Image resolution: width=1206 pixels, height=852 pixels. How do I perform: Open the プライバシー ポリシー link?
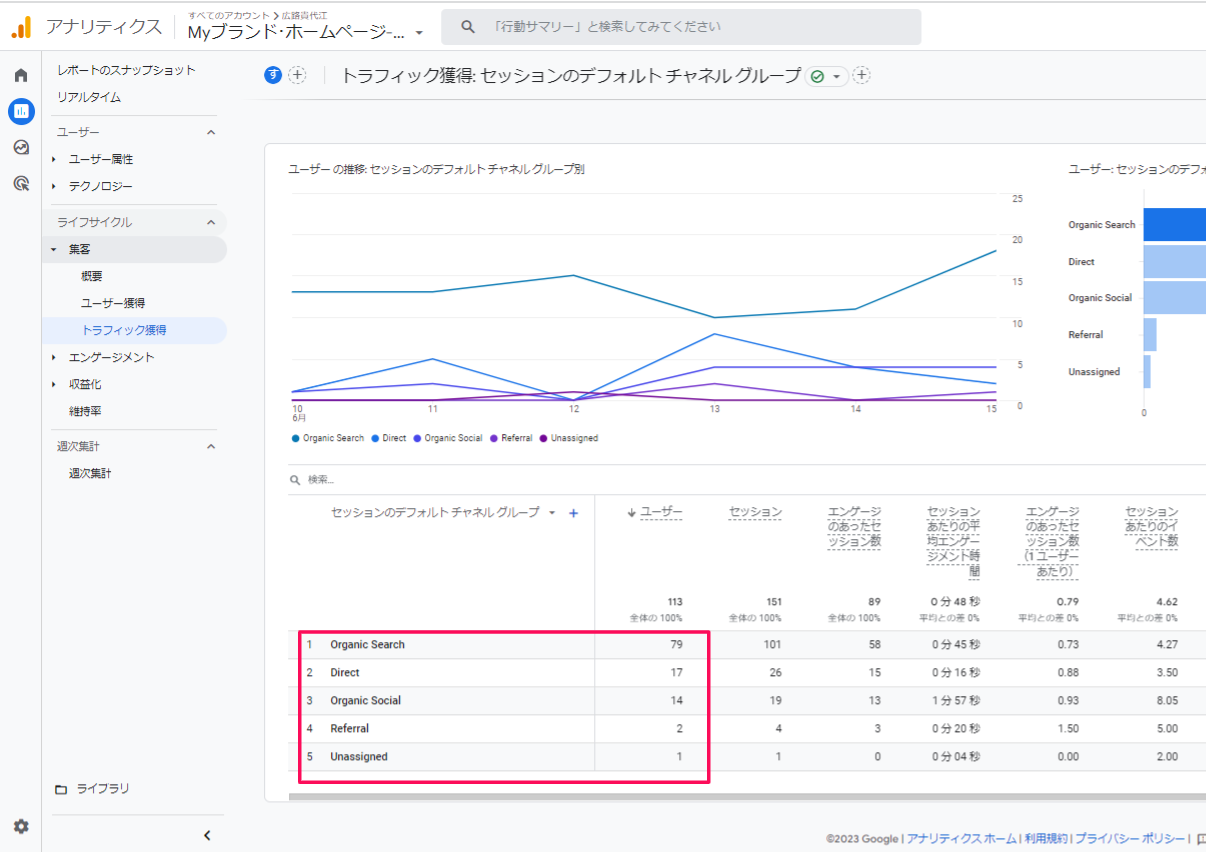pos(1130,839)
